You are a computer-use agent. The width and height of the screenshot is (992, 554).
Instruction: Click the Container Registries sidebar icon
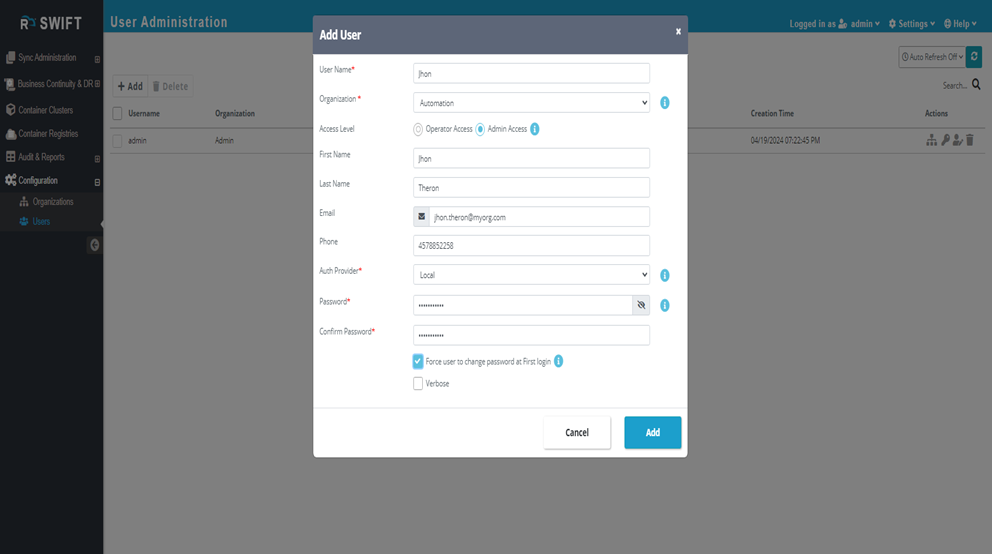click(x=10, y=133)
